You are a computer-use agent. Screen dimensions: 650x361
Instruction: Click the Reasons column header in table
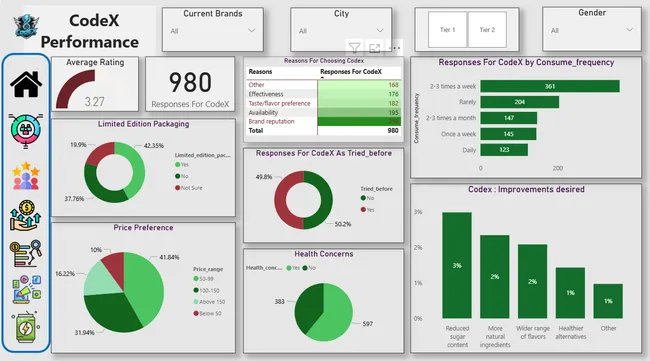260,72
